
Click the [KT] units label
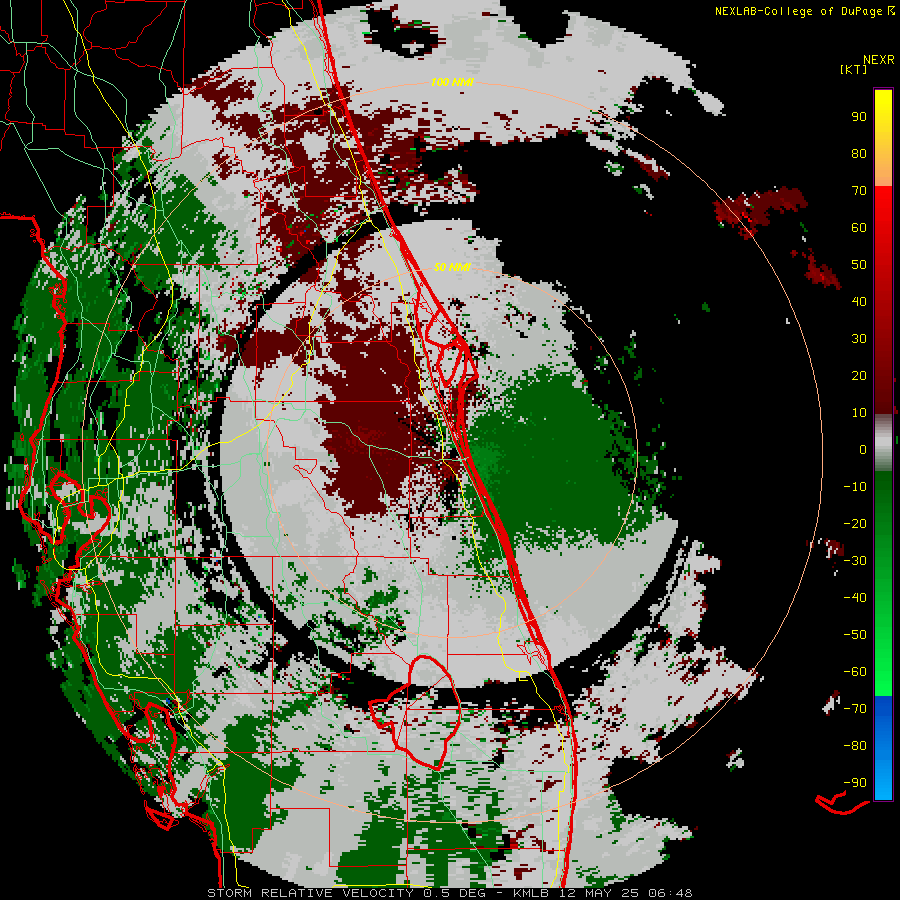(853, 69)
